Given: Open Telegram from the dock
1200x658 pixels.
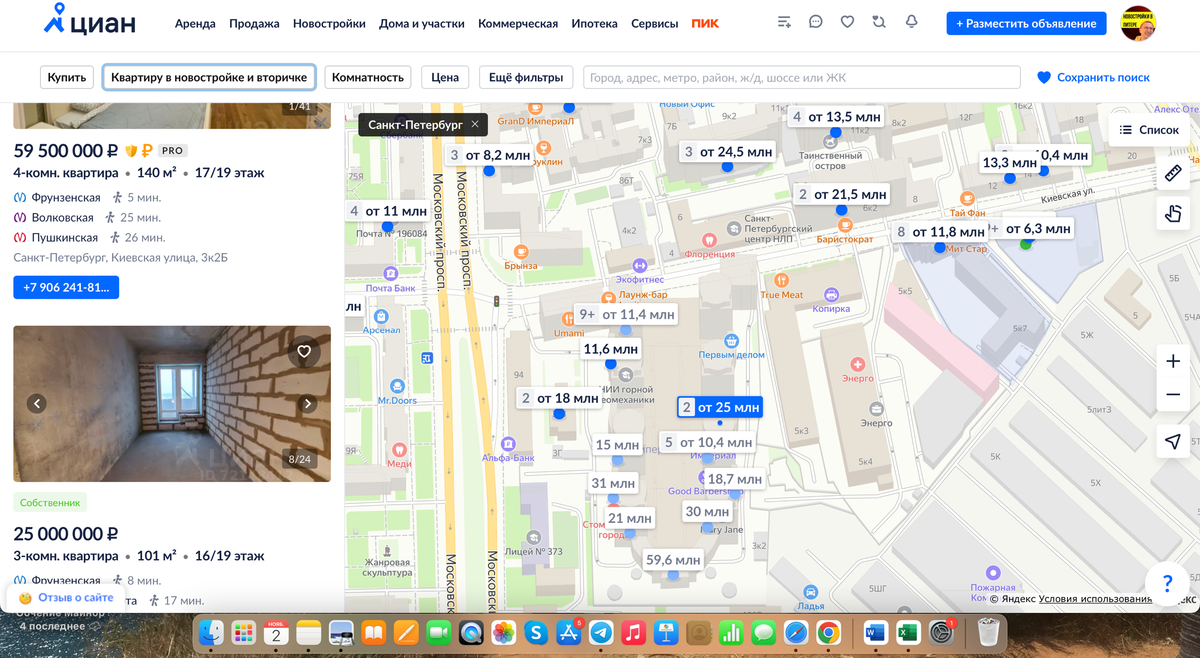Looking at the screenshot, I should tap(601, 632).
